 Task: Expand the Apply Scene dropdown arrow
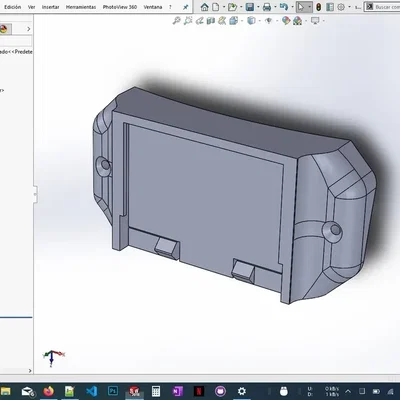[306, 21]
